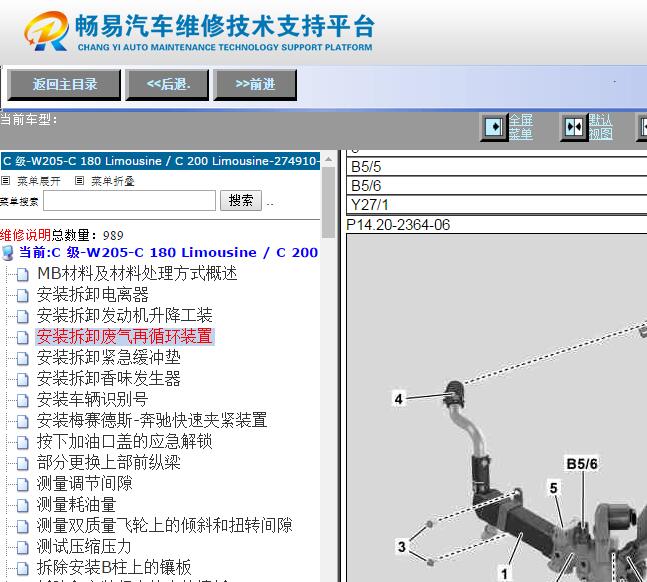Click callout number 5 in diagram
The image size is (647, 582).
554,488
